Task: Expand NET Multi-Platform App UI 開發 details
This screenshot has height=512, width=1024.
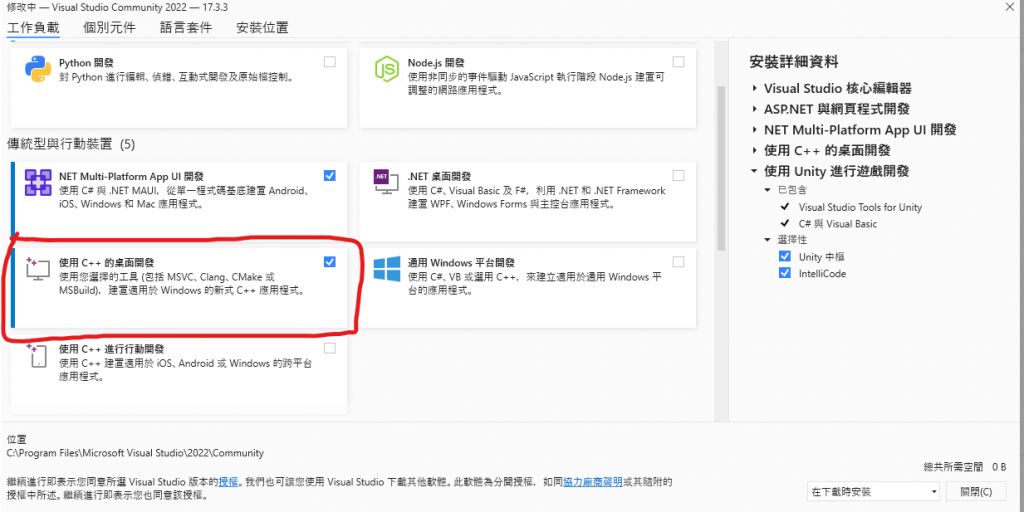Action: (755, 130)
